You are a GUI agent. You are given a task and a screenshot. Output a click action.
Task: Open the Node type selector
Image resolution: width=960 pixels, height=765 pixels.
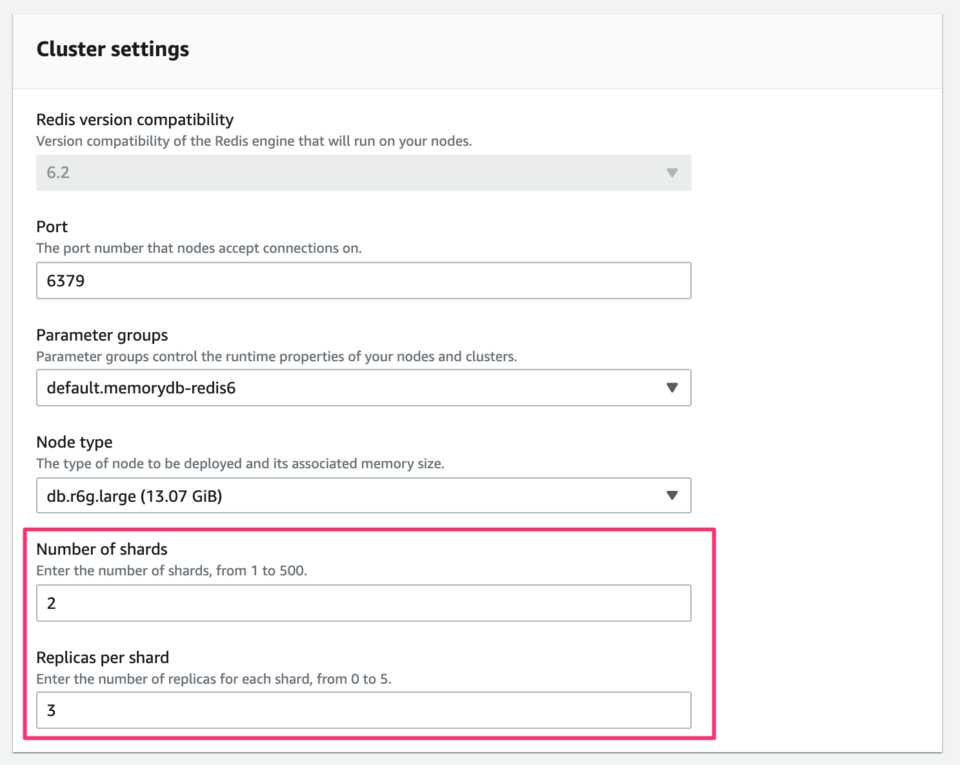pos(363,495)
